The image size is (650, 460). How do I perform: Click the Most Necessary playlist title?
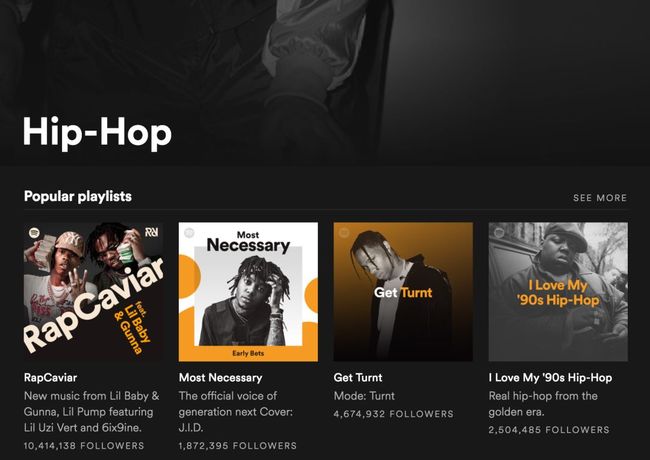(x=221, y=378)
